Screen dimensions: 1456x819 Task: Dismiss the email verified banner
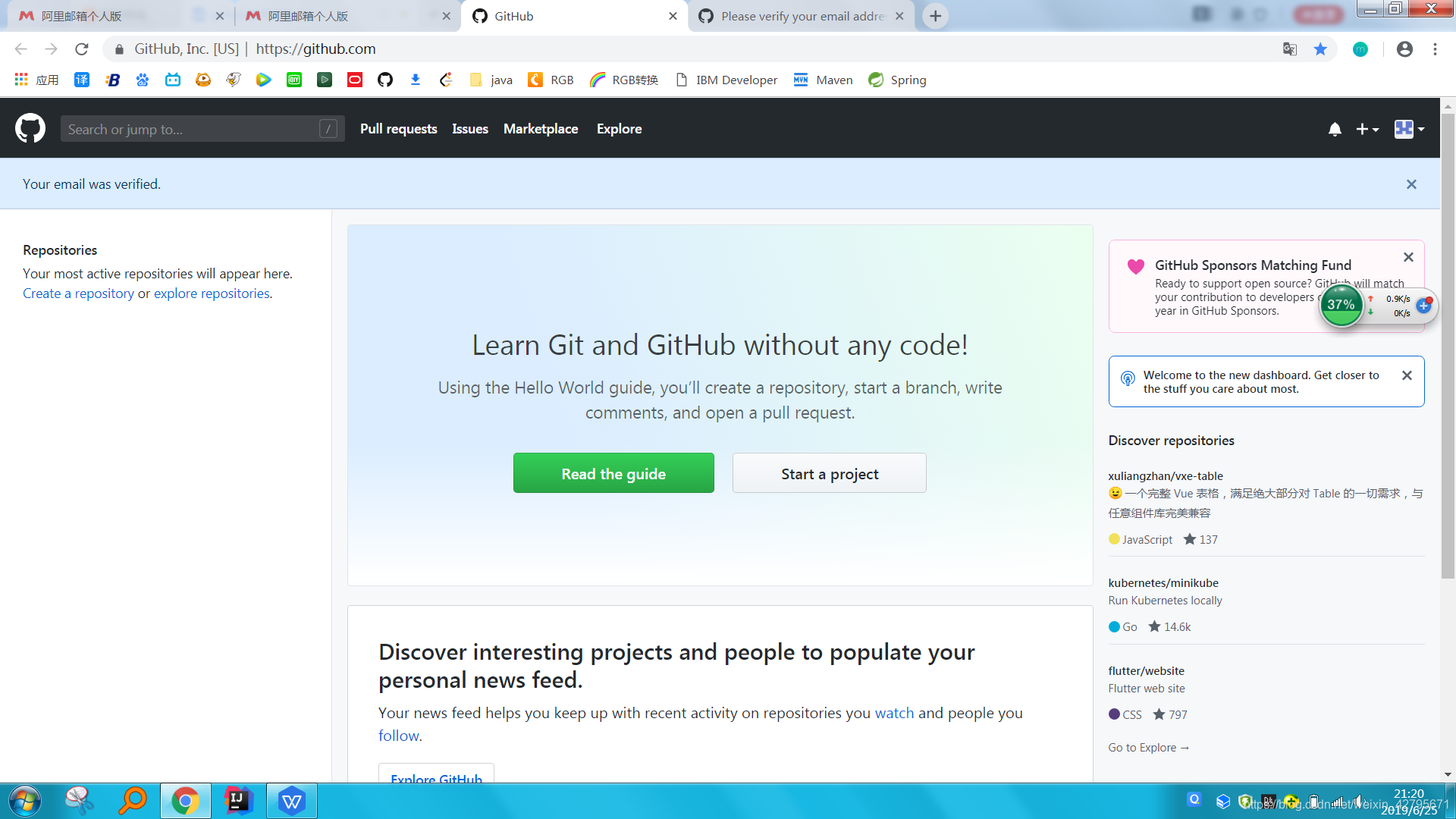click(1411, 184)
